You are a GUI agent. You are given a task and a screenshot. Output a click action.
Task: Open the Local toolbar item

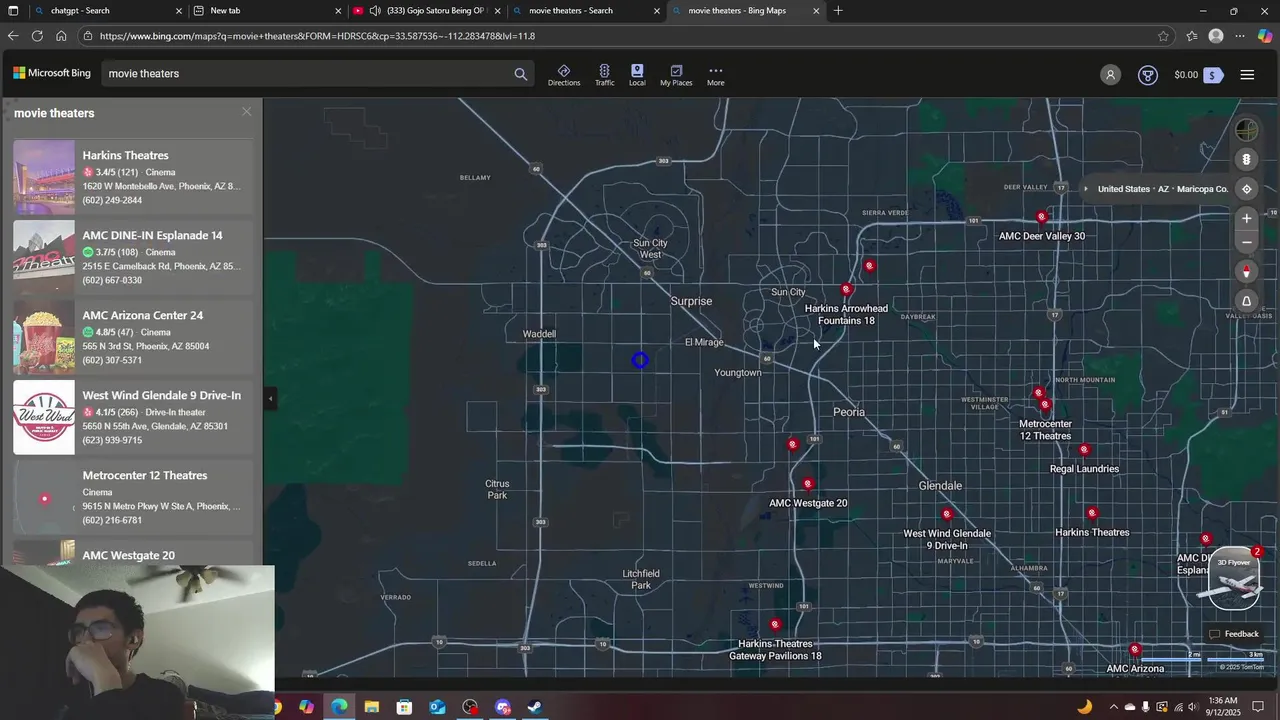(637, 75)
